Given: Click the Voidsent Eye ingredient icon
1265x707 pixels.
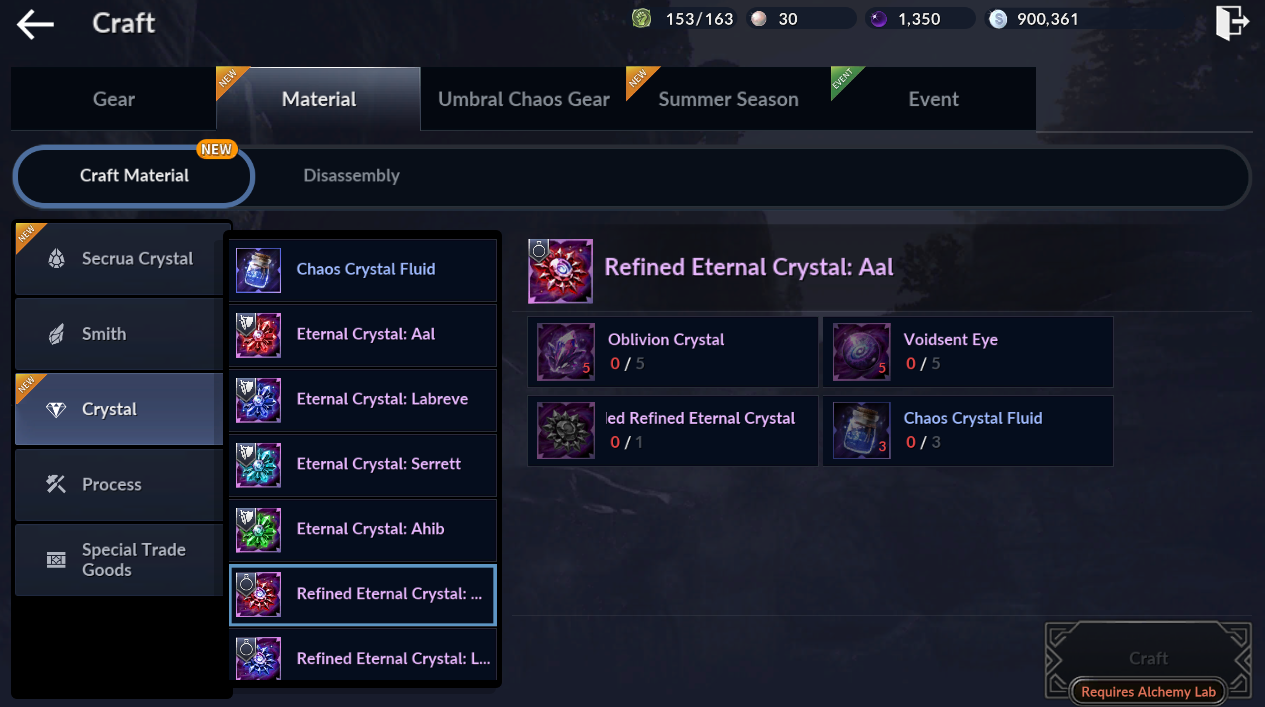Looking at the screenshot, I should click(x=862, y=352).
